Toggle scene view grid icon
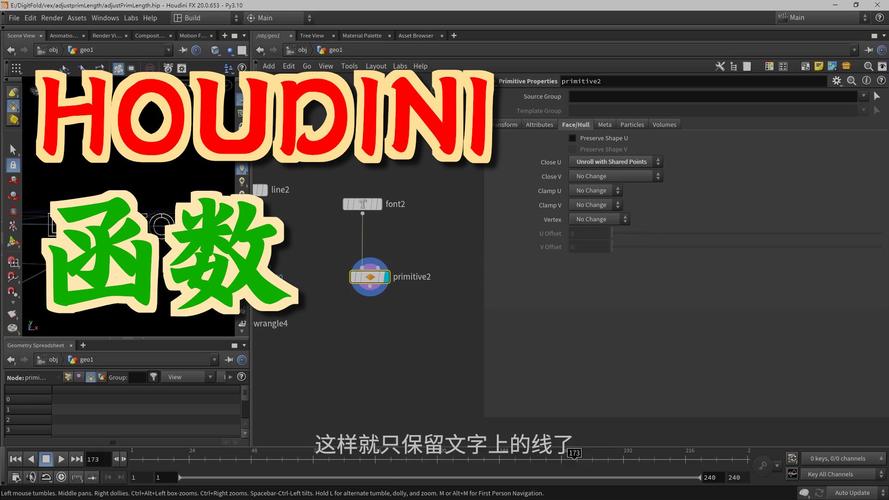The image size is (889, 500). coord(16,69)
